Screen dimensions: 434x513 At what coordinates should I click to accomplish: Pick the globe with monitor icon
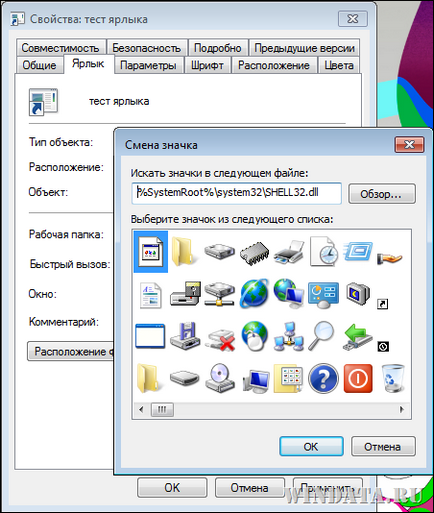pos(289,293)
